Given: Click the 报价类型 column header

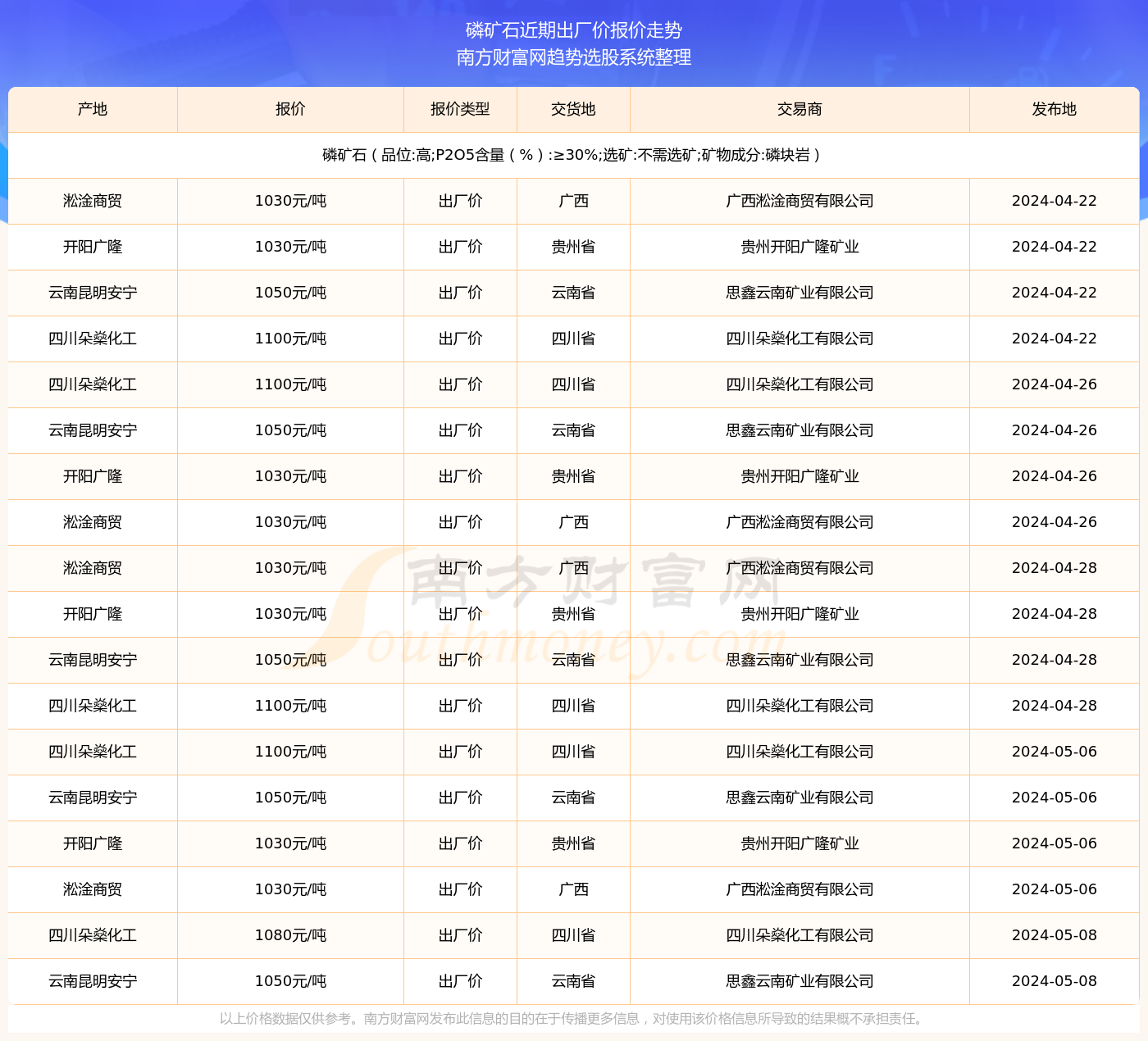Looking at the screenshot, I should click(x=460, y=109).
